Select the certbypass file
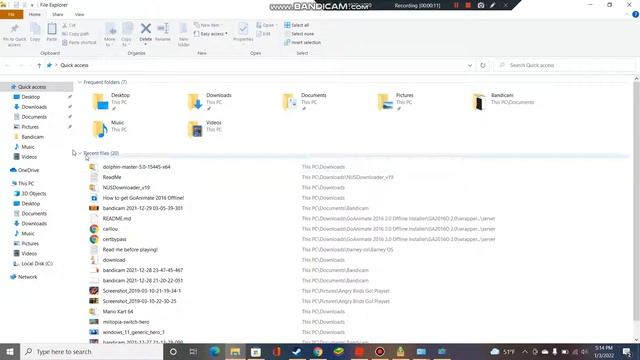 (x=114, y=239)
